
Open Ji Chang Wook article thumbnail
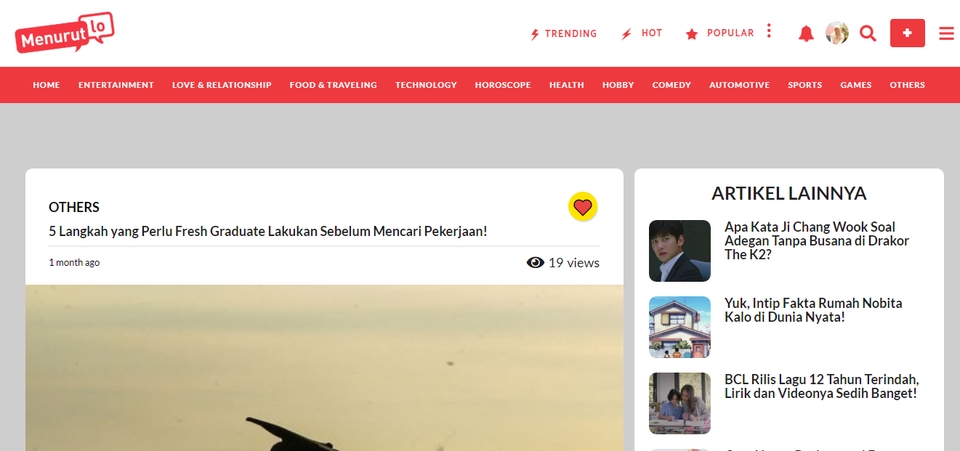click(x=680, y=251)
